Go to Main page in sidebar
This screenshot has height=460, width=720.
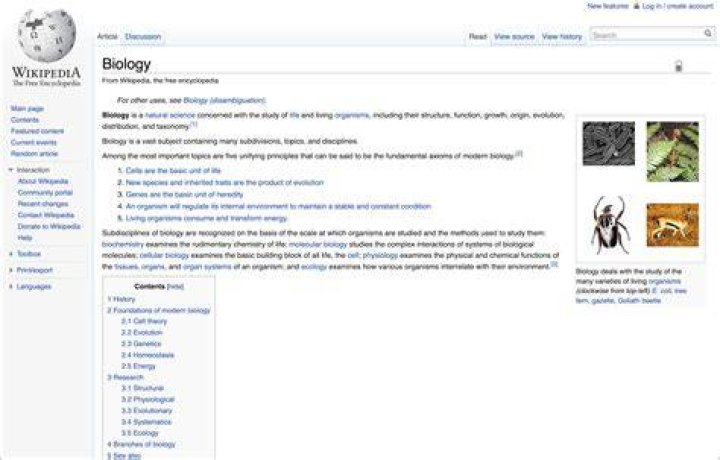27,109
